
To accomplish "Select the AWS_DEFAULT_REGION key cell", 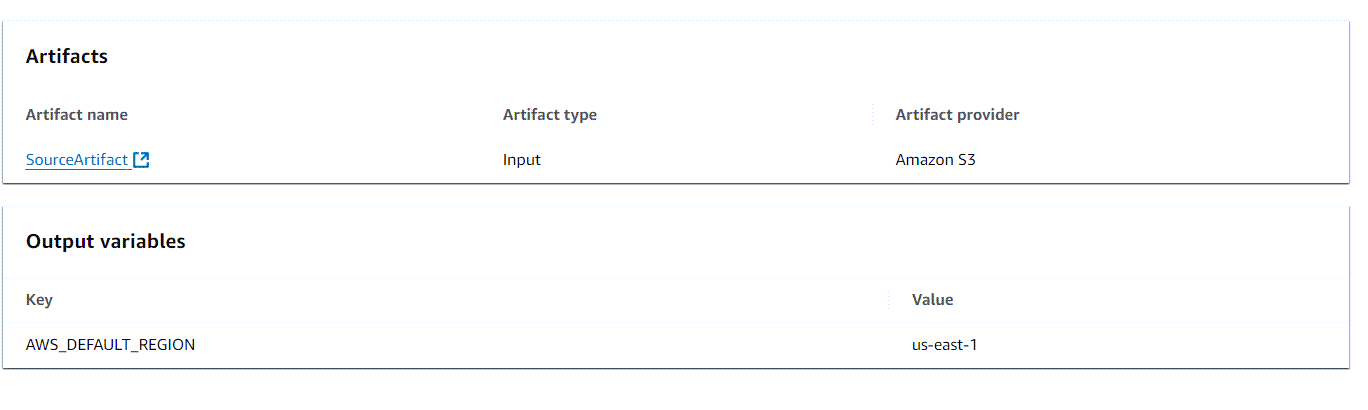I will (110, 345).
